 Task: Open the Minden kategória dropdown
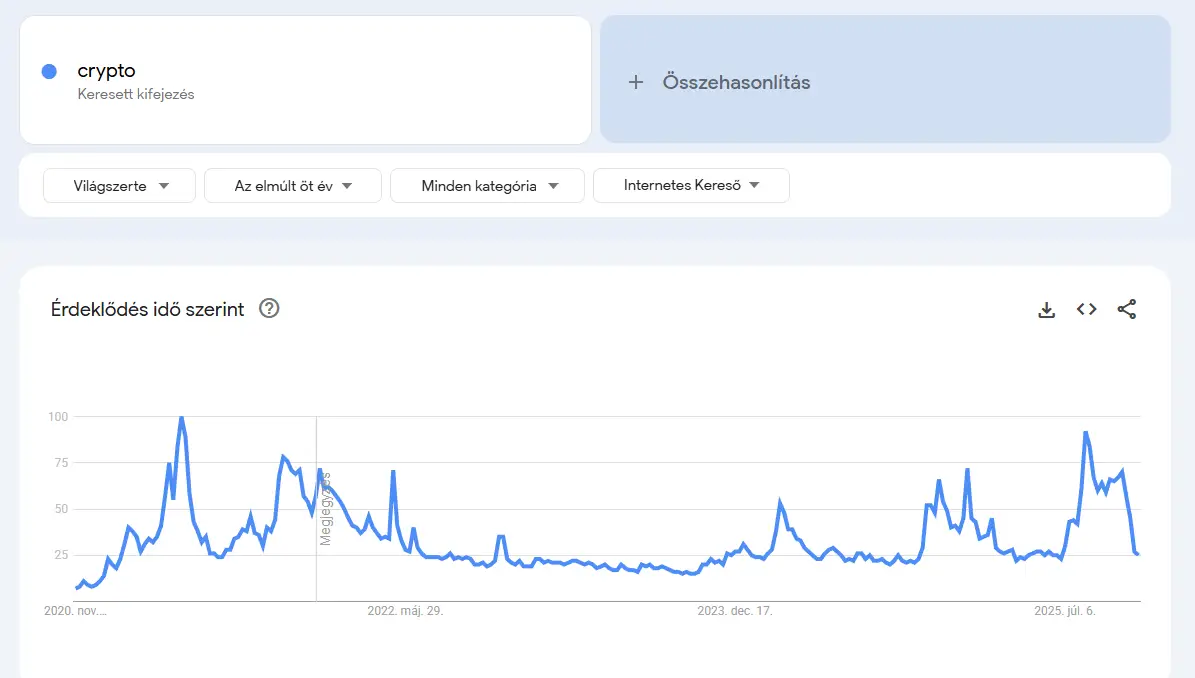click(x=487, y=186)
